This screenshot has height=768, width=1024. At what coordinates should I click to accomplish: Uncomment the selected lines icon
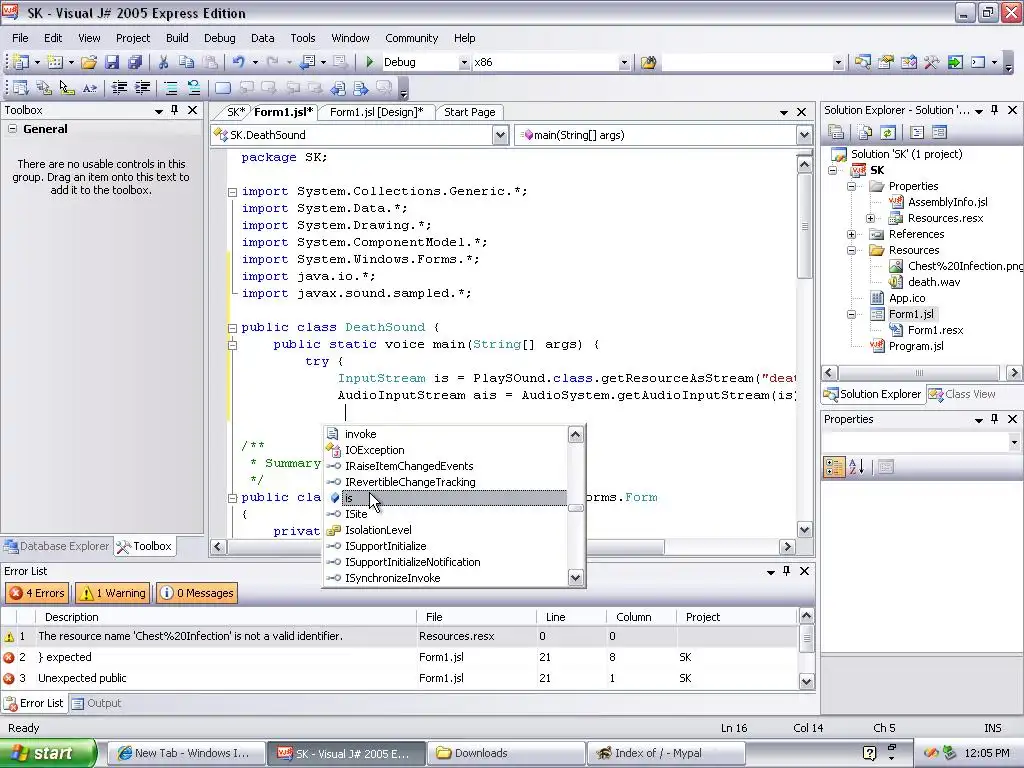[x=193, y=88]
